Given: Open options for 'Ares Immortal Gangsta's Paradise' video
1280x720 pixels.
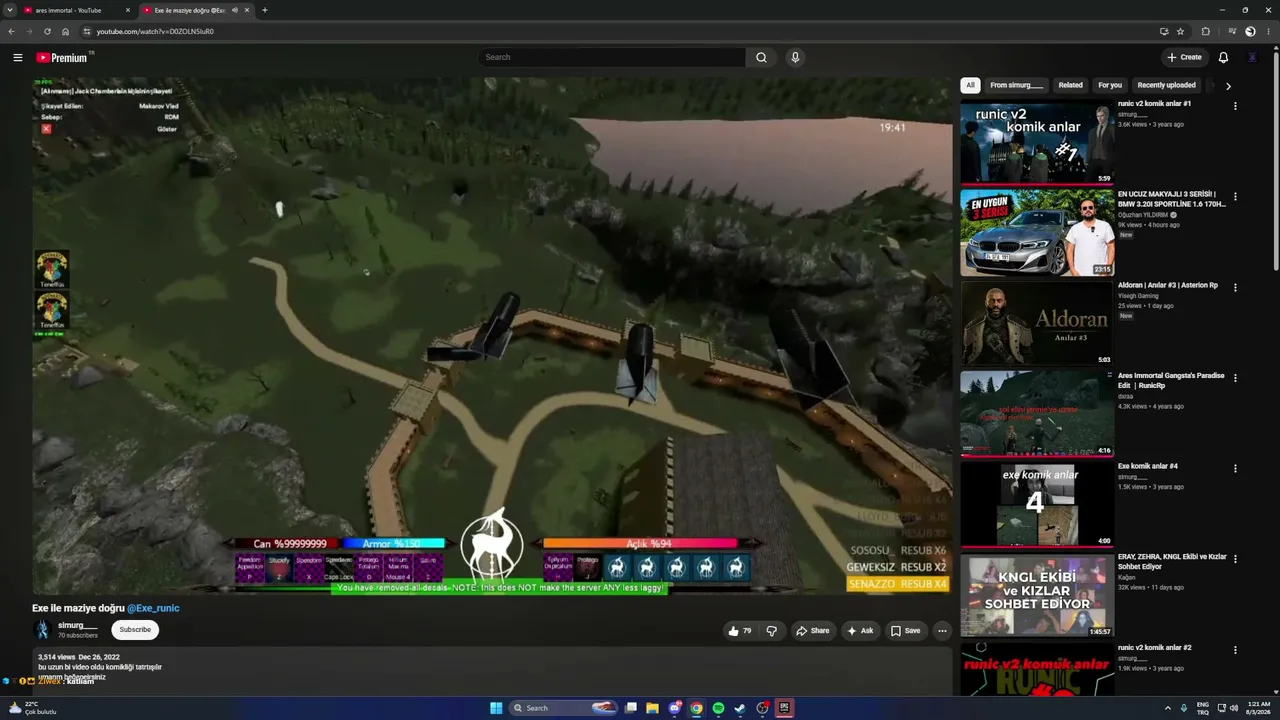Looking at the screenshot, I should tap(1235, 378).
